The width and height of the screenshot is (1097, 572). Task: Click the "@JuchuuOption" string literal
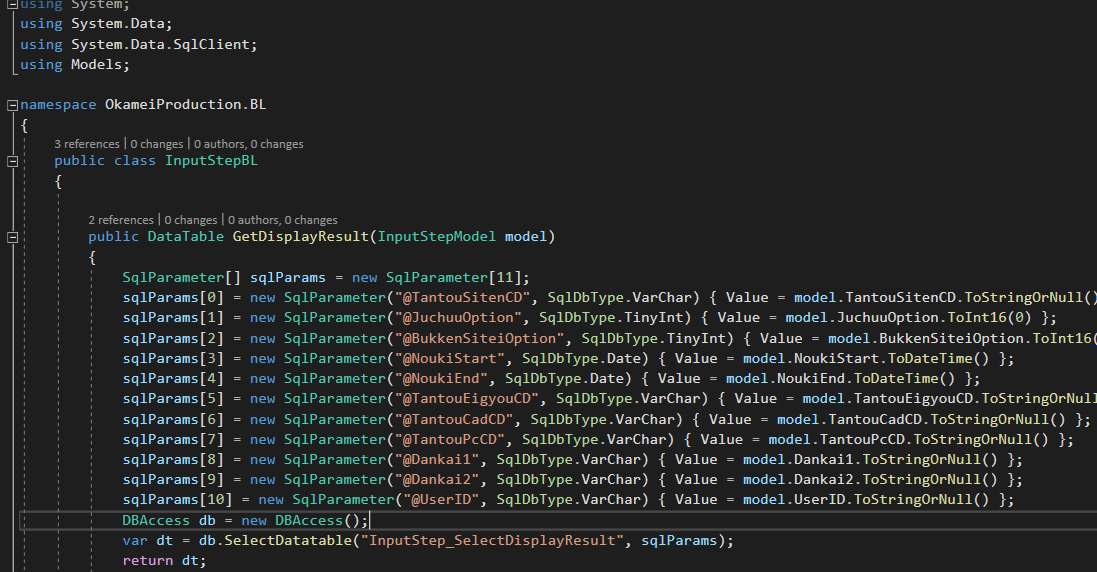pyautogui.click(x=458, y=317)
